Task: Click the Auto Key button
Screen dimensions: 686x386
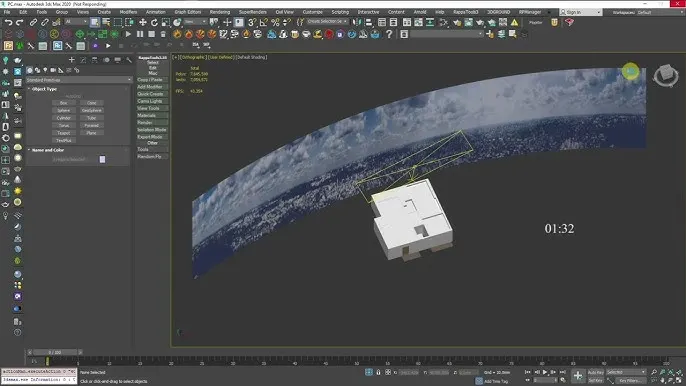Action: coord(595,372)
